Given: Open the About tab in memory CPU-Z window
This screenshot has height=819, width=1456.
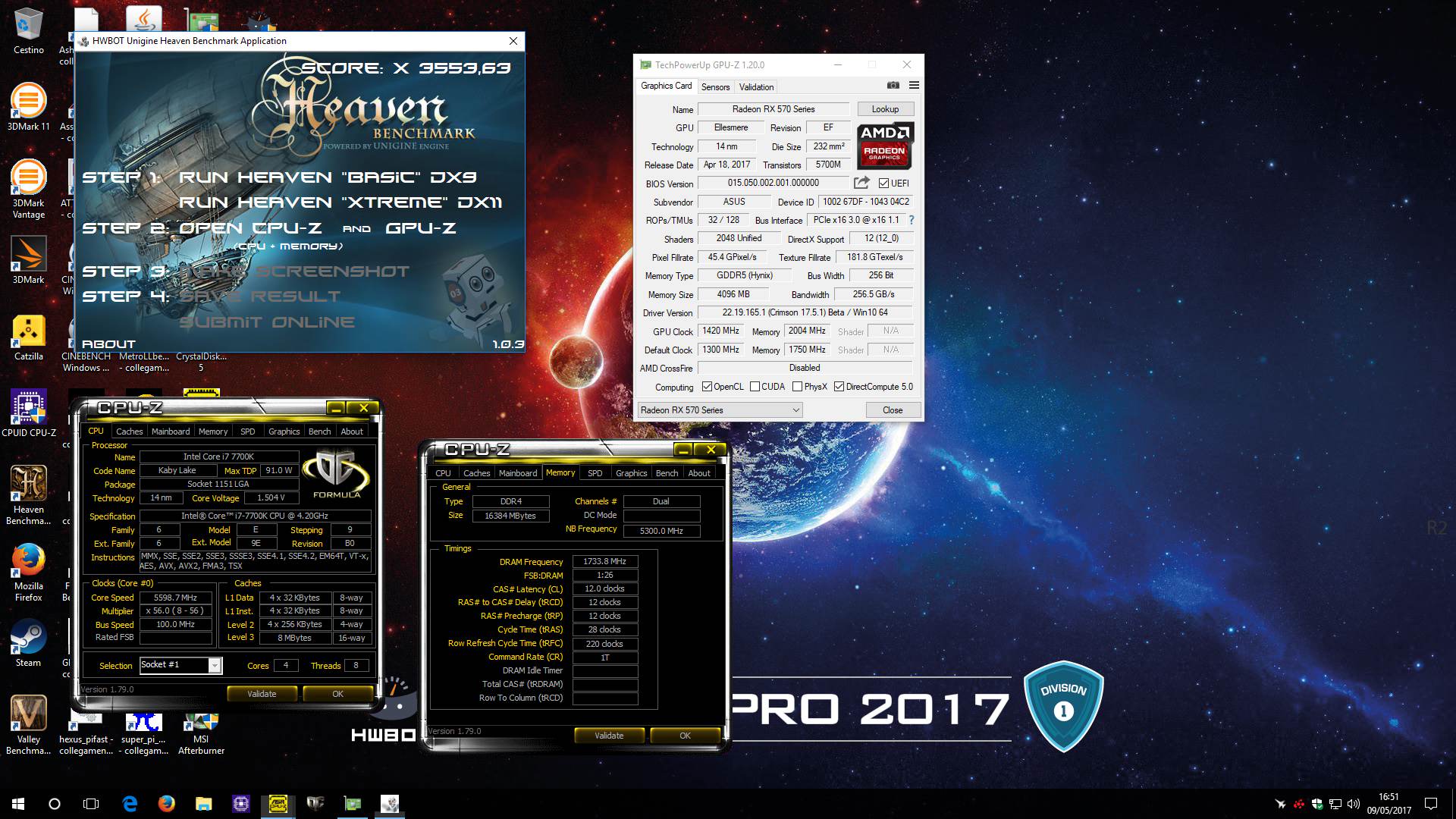Looking at the screenshot, I should click(699, 473).
